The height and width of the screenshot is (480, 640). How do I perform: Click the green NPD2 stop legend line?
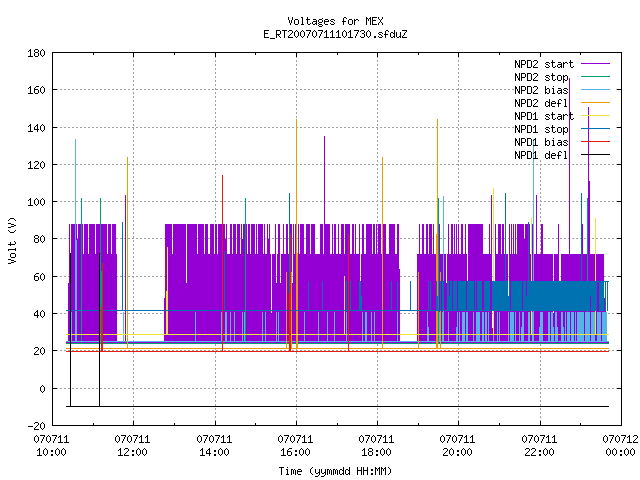595,76
